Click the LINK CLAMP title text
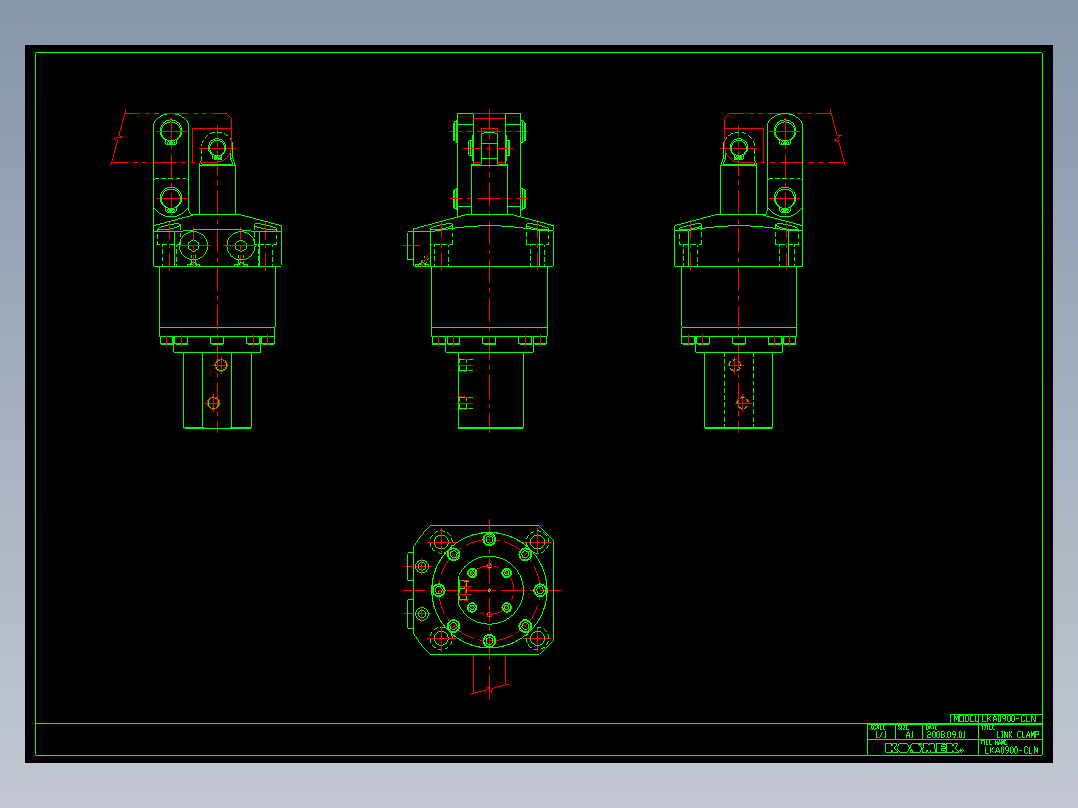This screenshot has height=808, width=1078. [1018, 735]
